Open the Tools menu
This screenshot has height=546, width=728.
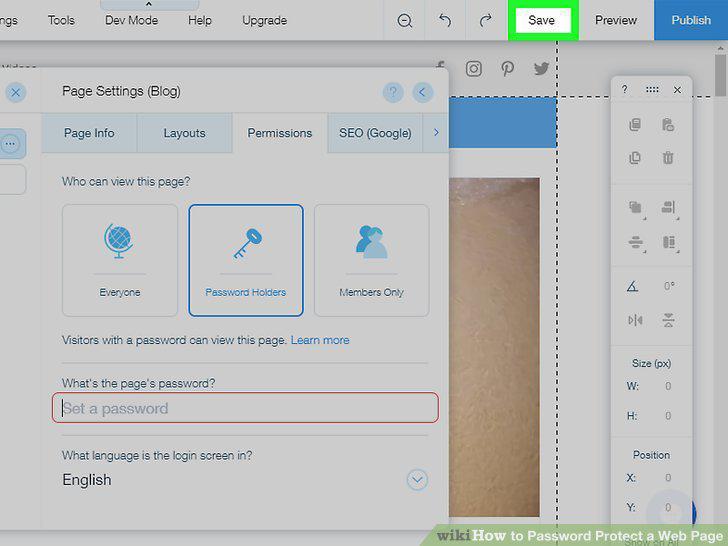[x=61, y=20]
